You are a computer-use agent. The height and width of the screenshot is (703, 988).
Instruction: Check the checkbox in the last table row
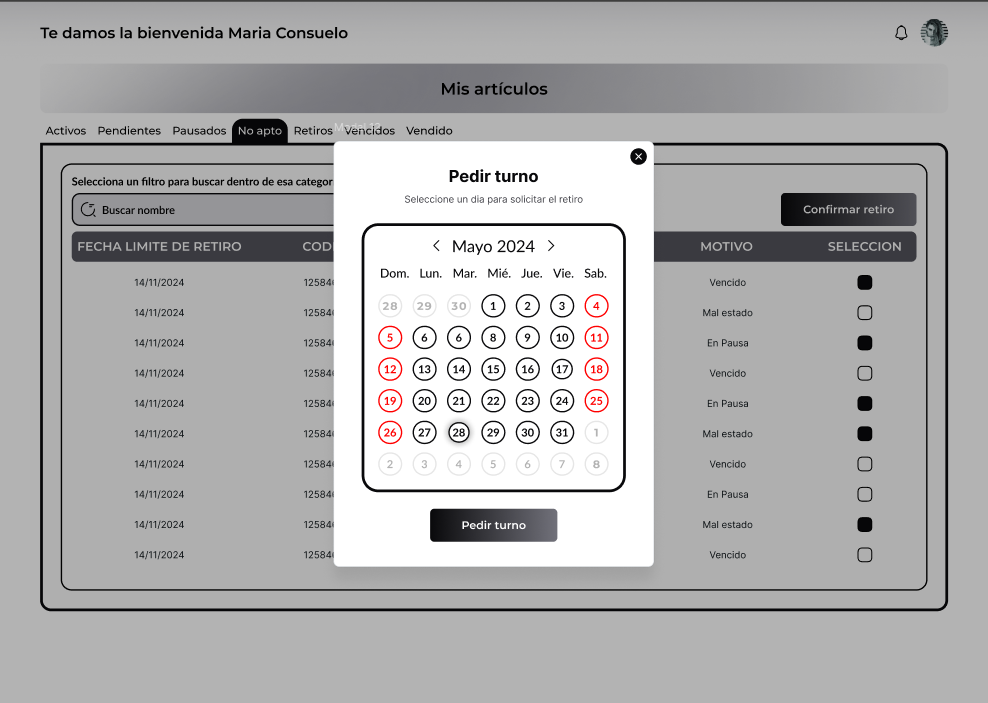864,555
